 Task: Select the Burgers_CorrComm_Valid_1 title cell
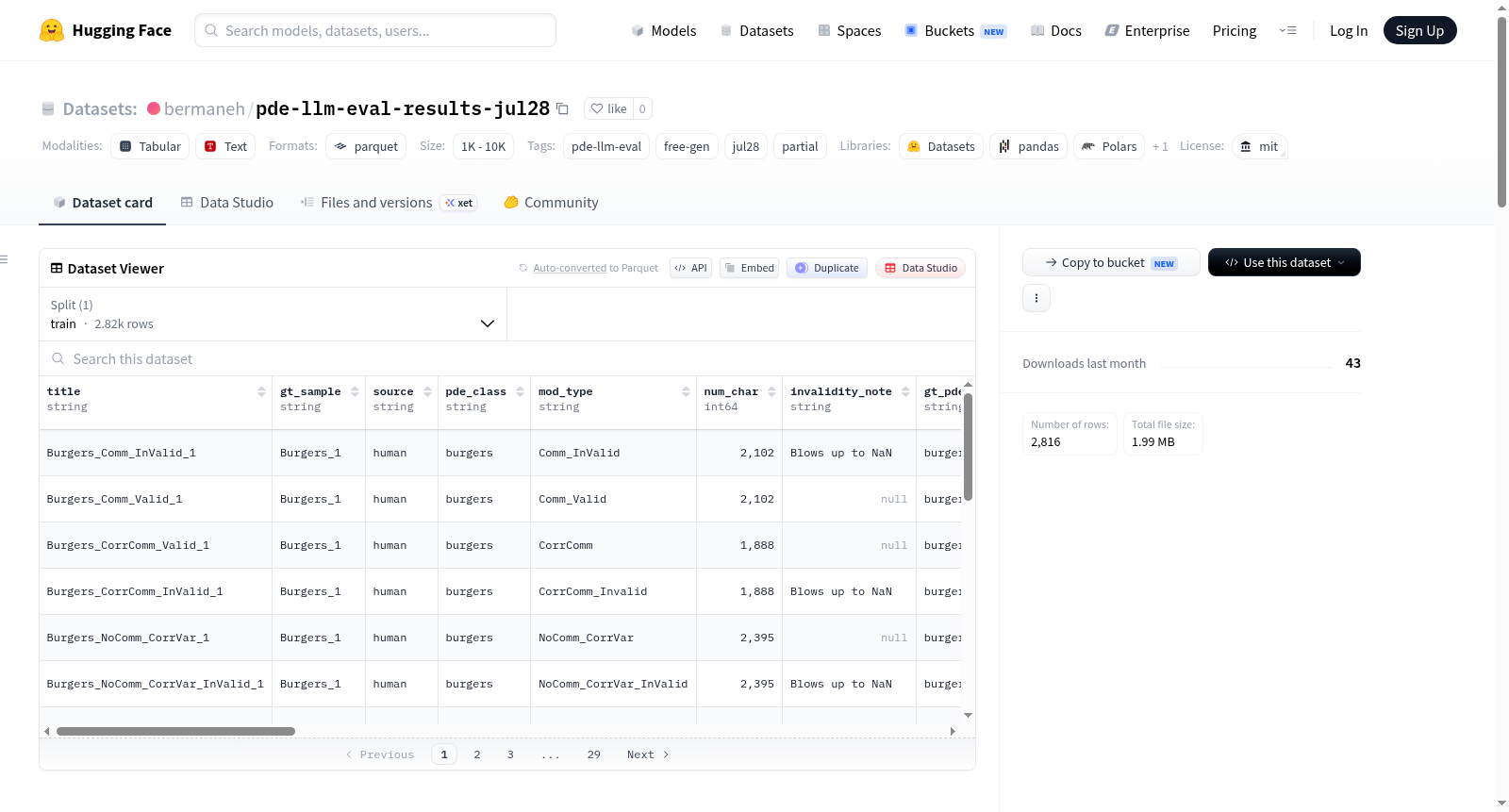tap(156, 545)
